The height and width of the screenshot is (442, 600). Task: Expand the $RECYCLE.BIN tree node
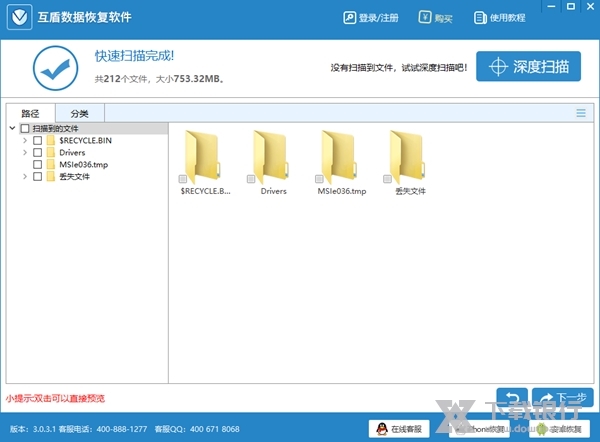(x=25, y=140)
